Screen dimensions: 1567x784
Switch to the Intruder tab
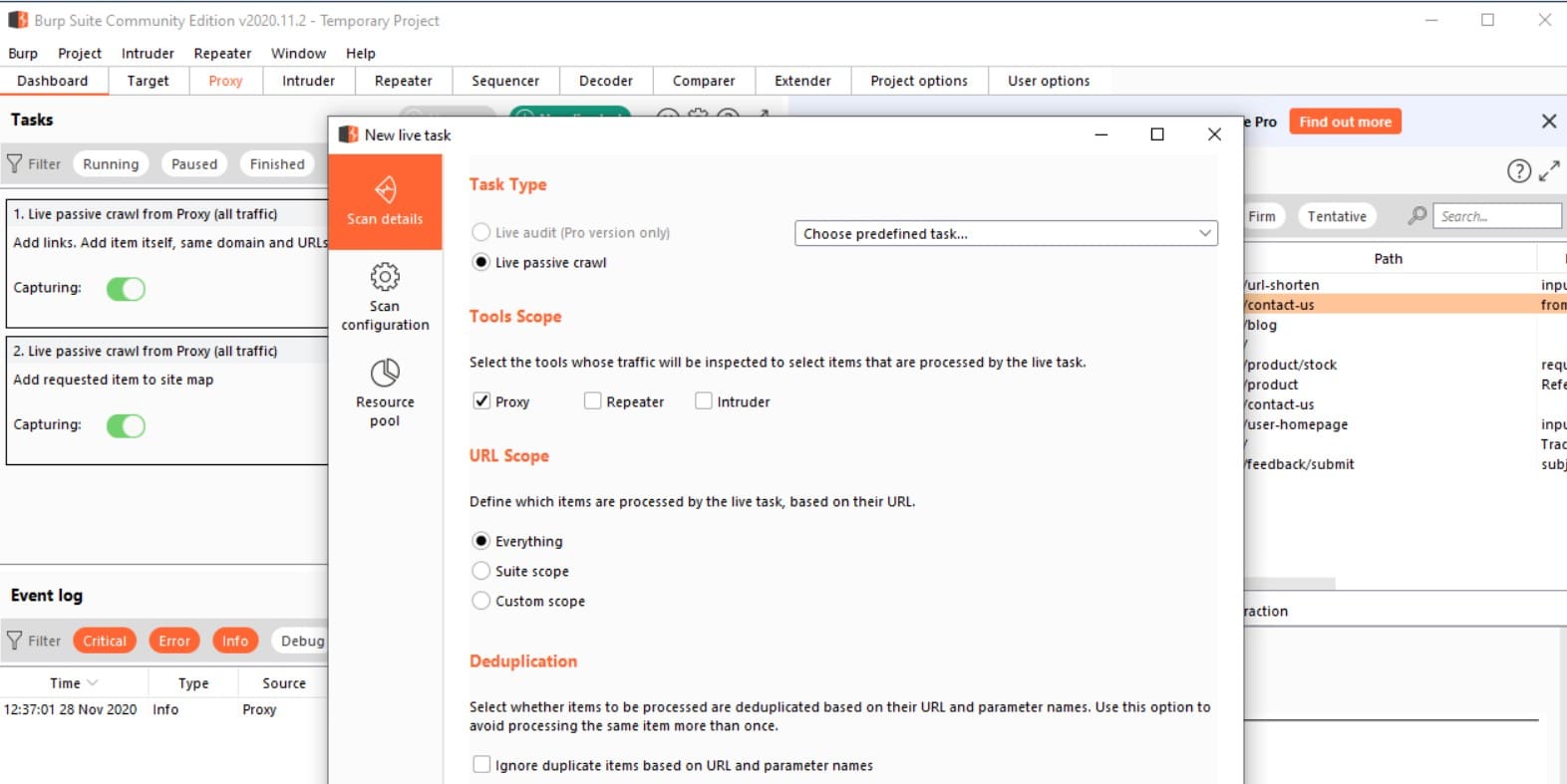308,81
